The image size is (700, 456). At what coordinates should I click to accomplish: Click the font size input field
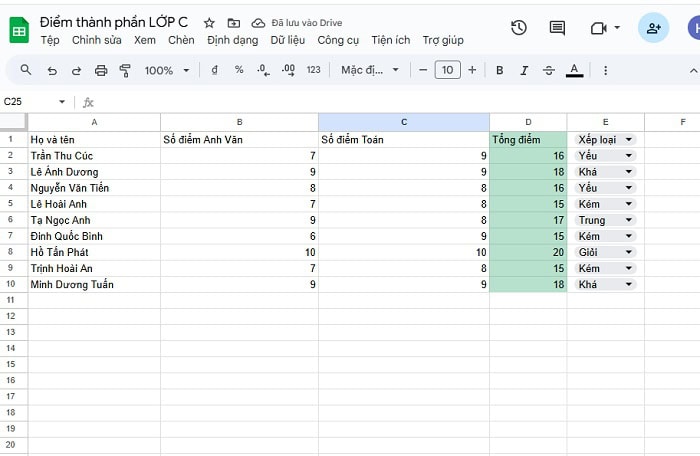(x=447, y=70)
